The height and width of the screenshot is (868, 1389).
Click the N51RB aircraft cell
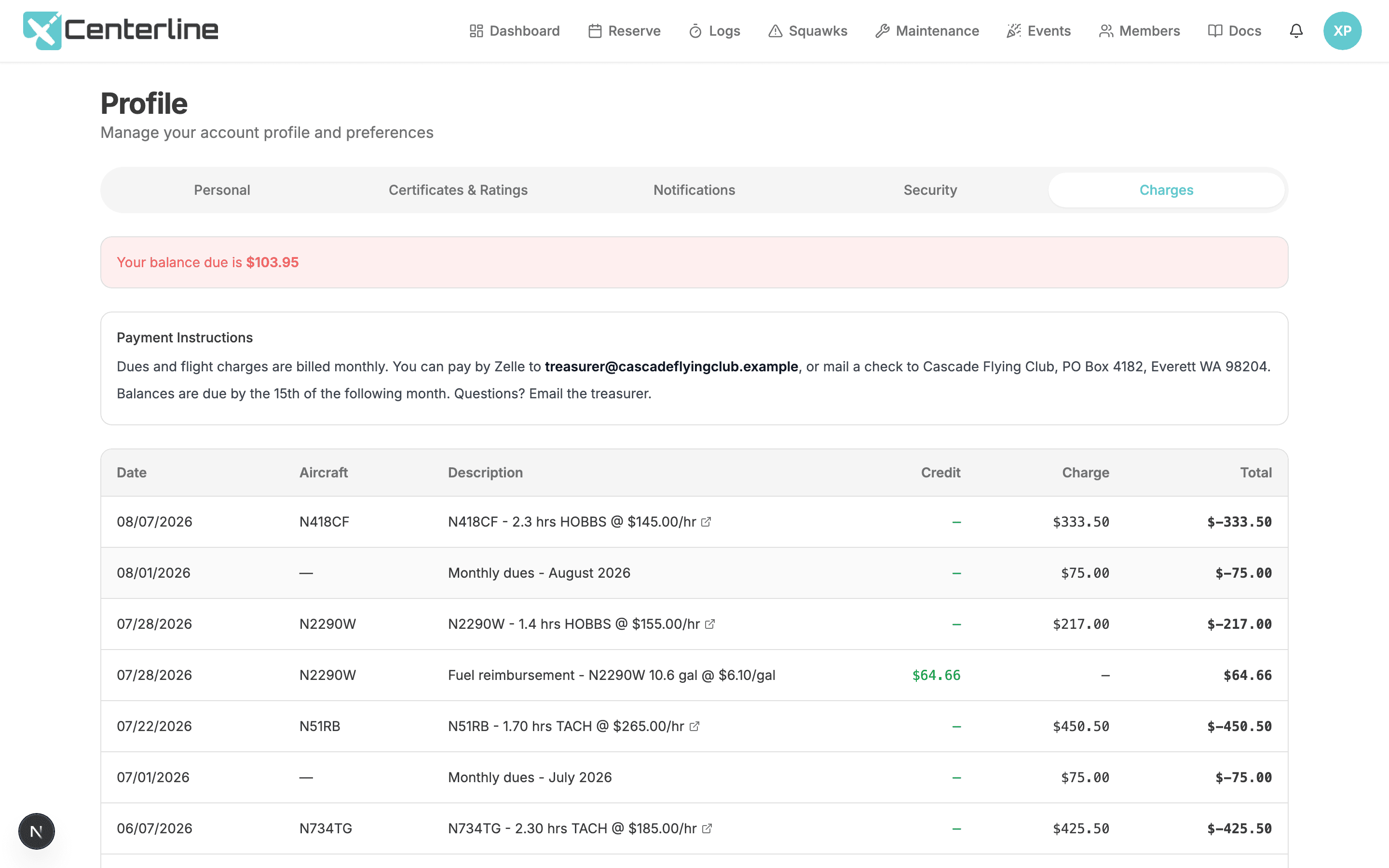320,726
